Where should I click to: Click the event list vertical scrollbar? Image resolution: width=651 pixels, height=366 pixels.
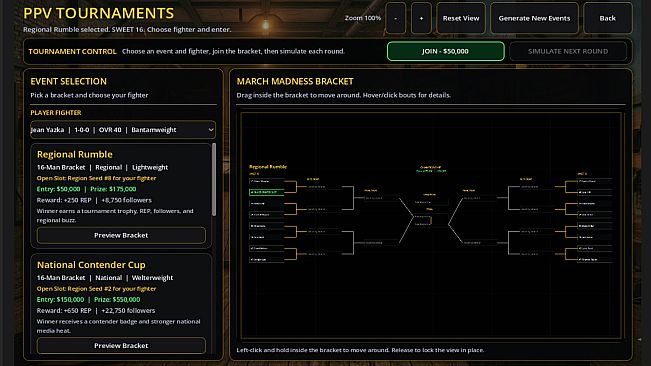214,179
